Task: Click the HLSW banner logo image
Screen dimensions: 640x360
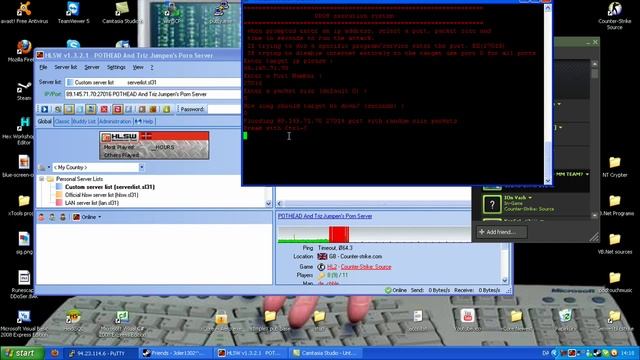Action: coord(154,145)
